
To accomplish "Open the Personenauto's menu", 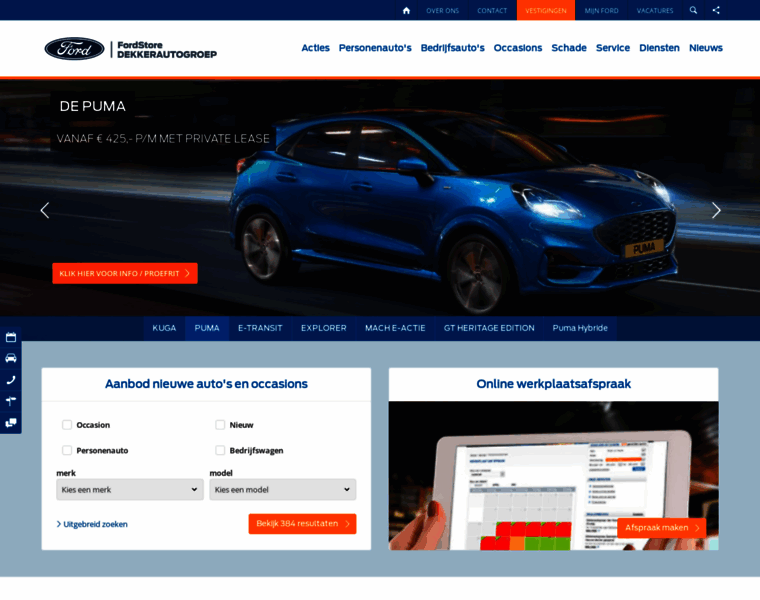I will click(375, 48).
